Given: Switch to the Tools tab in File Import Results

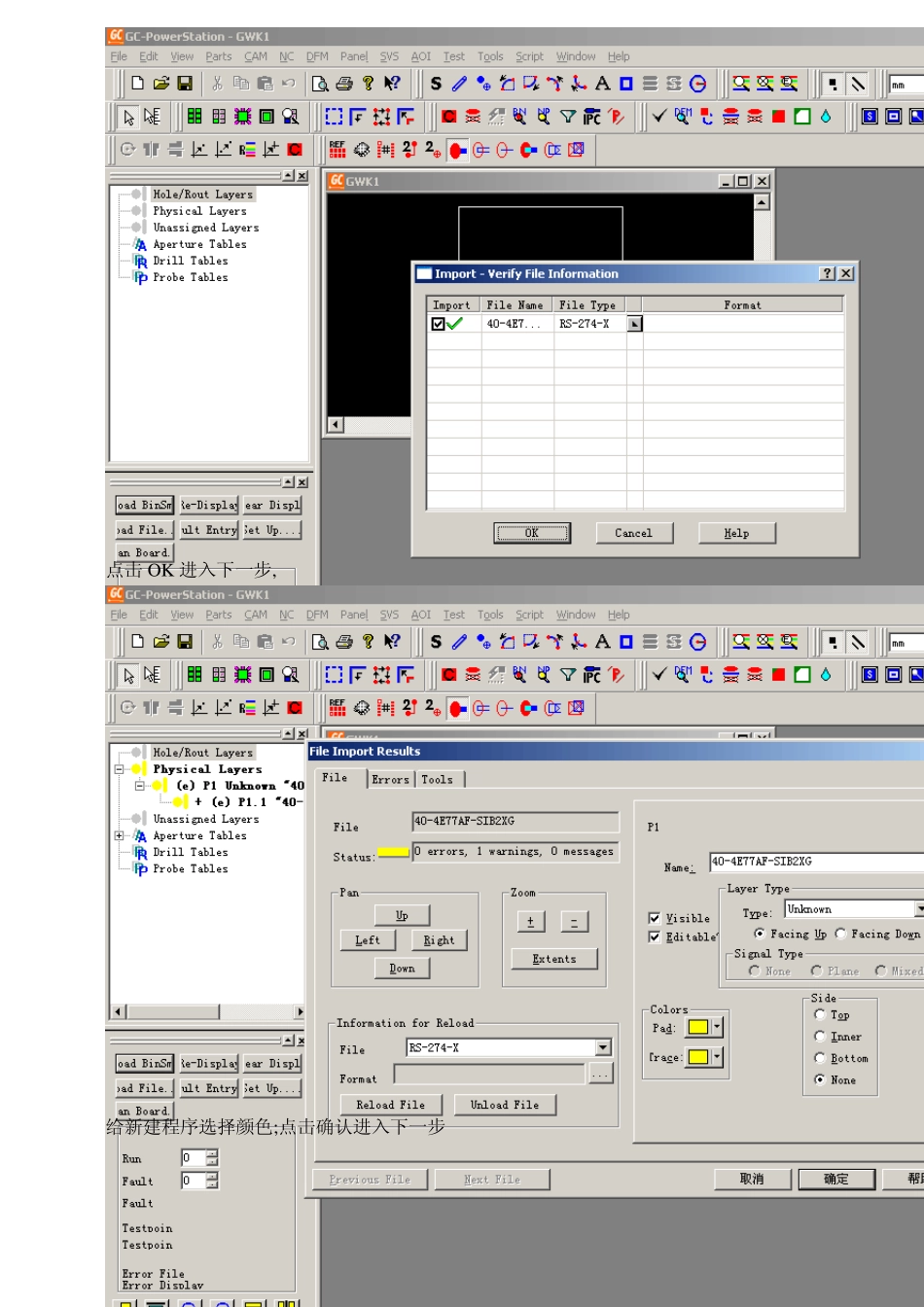Looking at the screenshot, I should pyautogui.click(x=437, y=780).
